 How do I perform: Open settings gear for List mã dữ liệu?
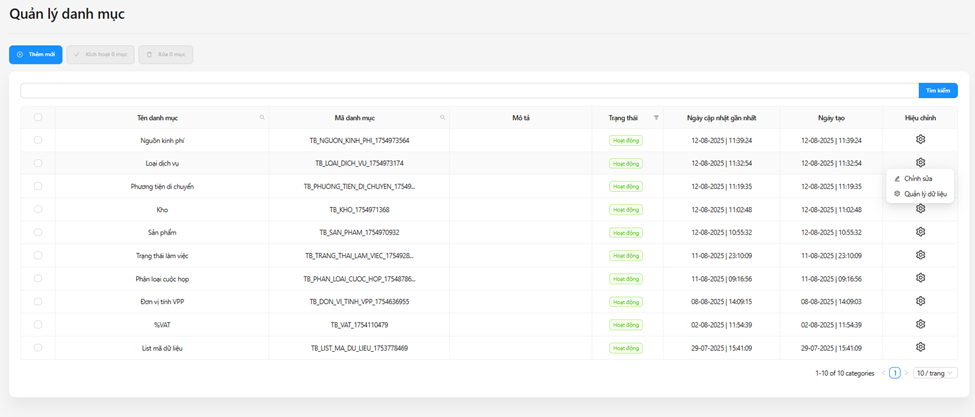click(x=920, y=347)
